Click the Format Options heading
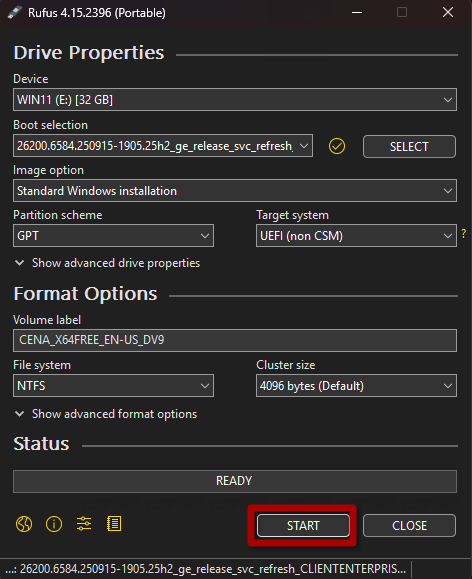 click(x=85, y=294)
